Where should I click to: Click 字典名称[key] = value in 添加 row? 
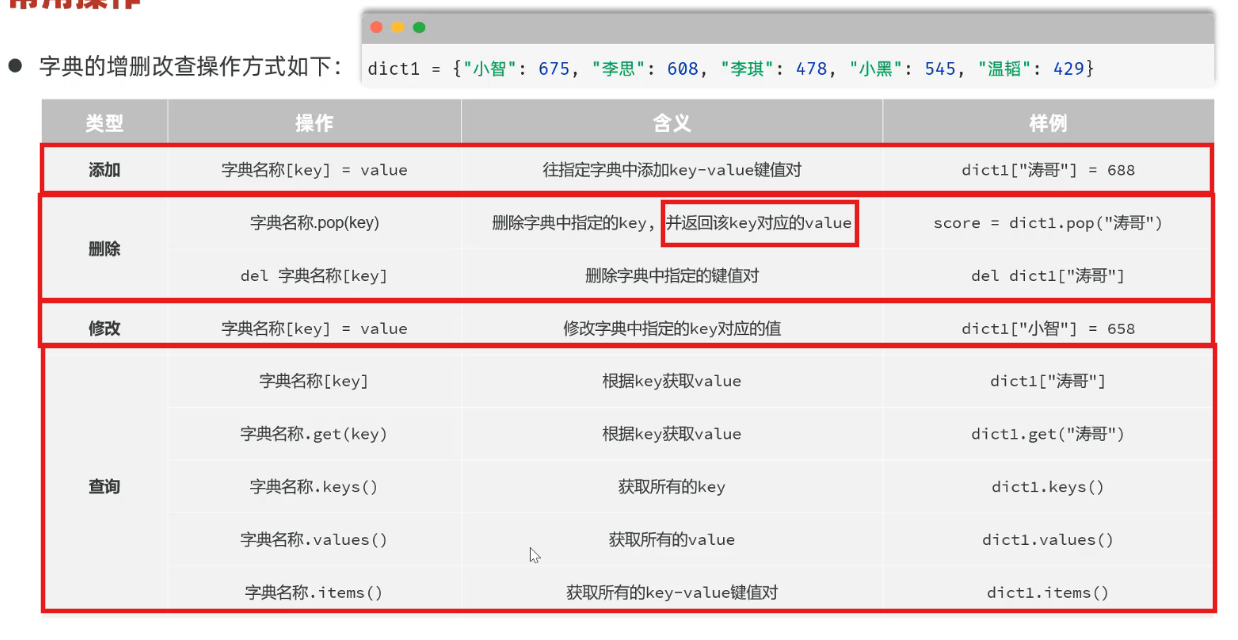tap(314, 170)
